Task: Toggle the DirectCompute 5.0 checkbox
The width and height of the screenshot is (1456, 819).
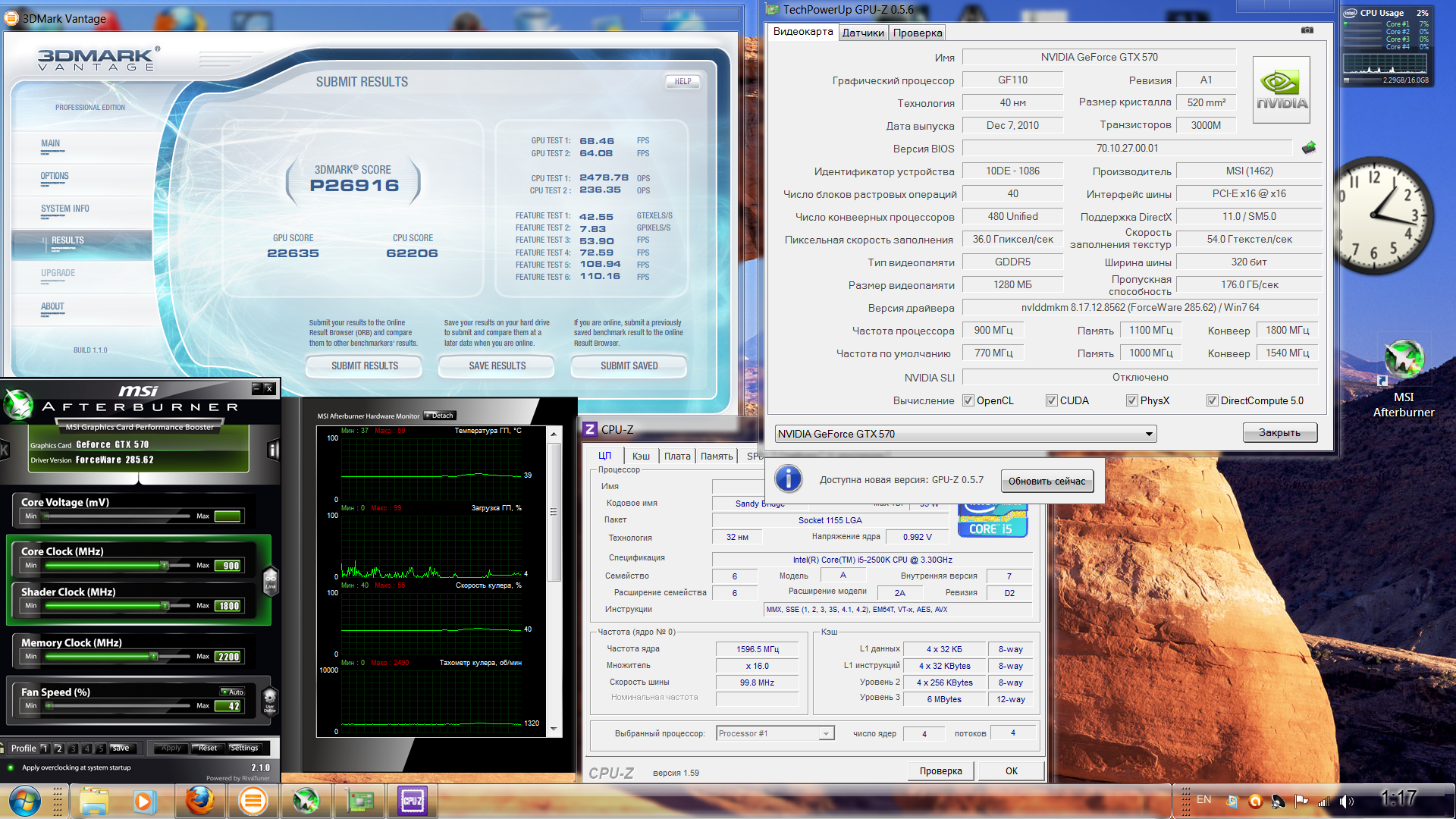Action: pos(1213,400)
